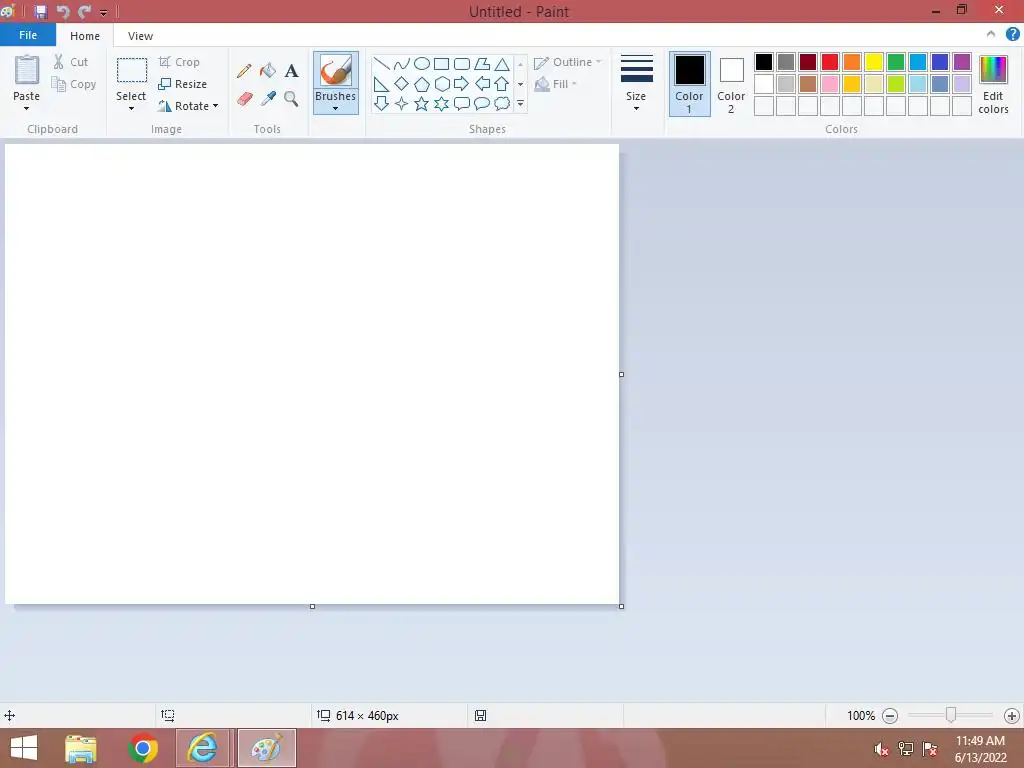Select the Eraser tool
Image resolution: width=1024 pixels, height=768 pixels.
click(x=244, y=99)
